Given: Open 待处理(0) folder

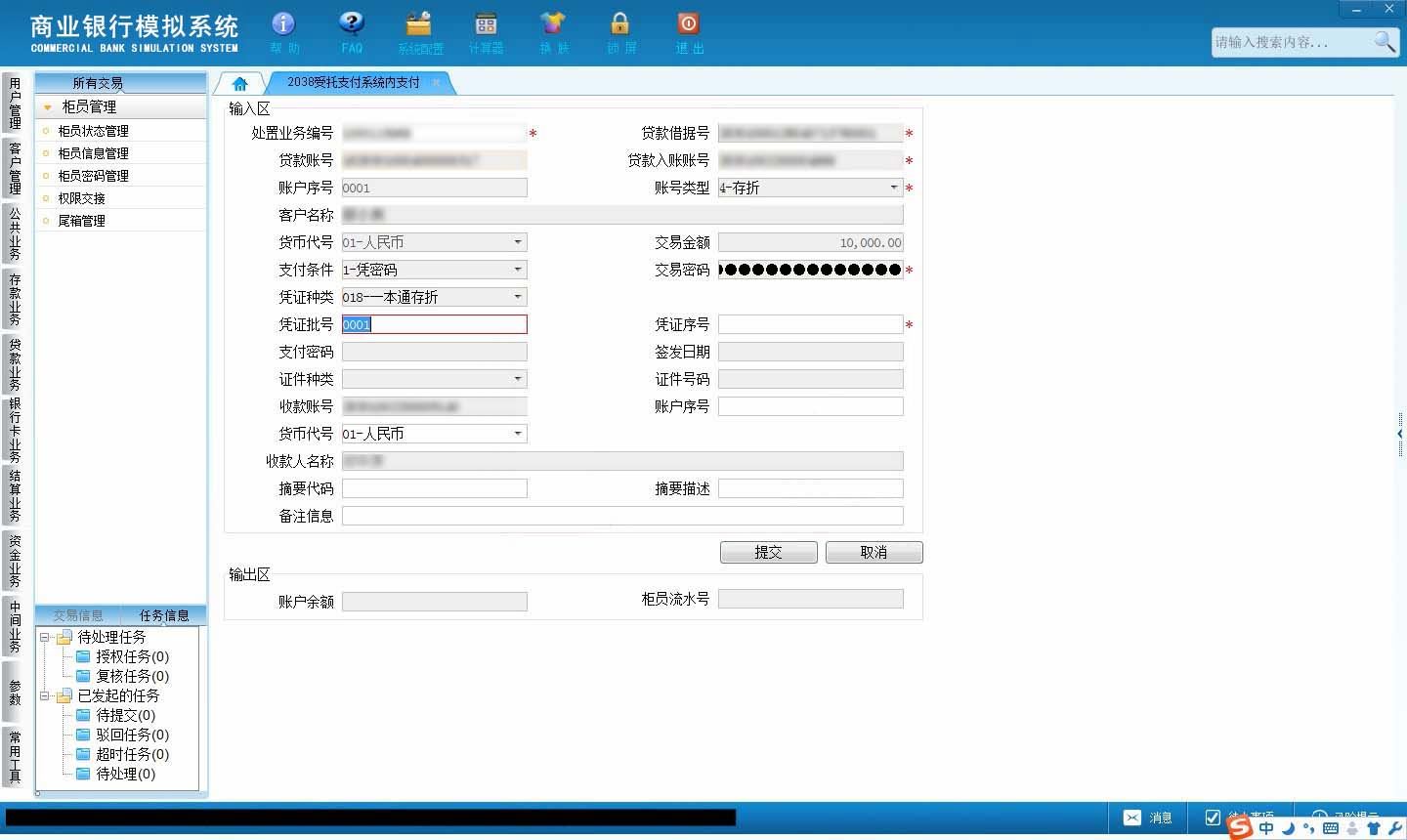Looking at the screenshot, I should [x=115, y=774].
